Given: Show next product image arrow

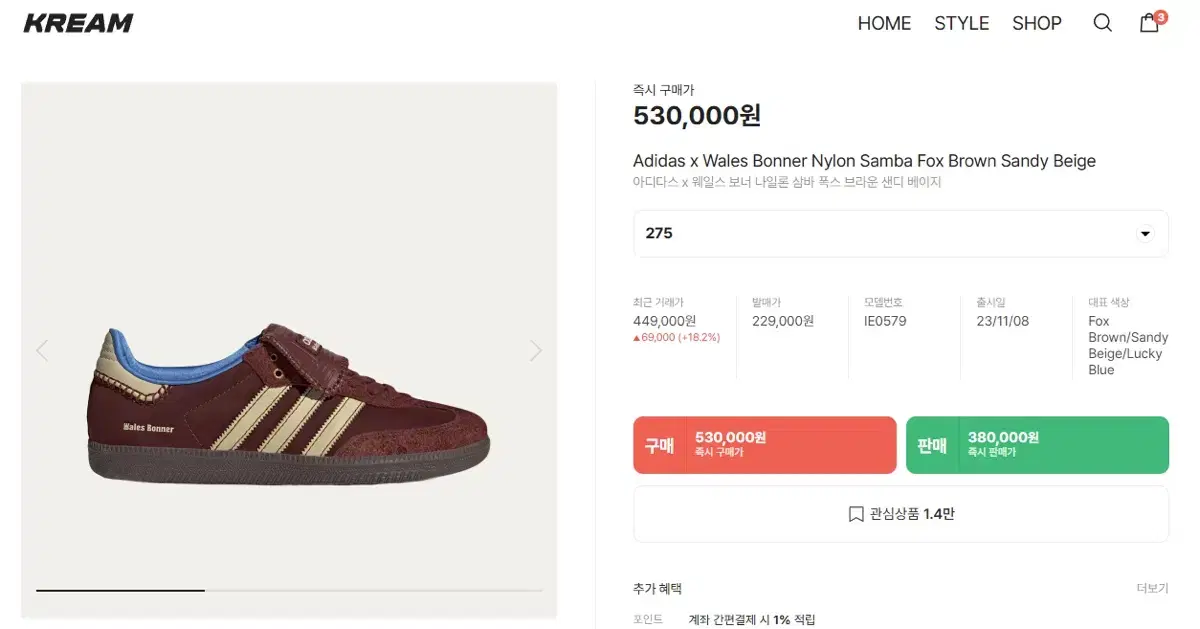Looking at the screenshot, I should coord(536,350).
